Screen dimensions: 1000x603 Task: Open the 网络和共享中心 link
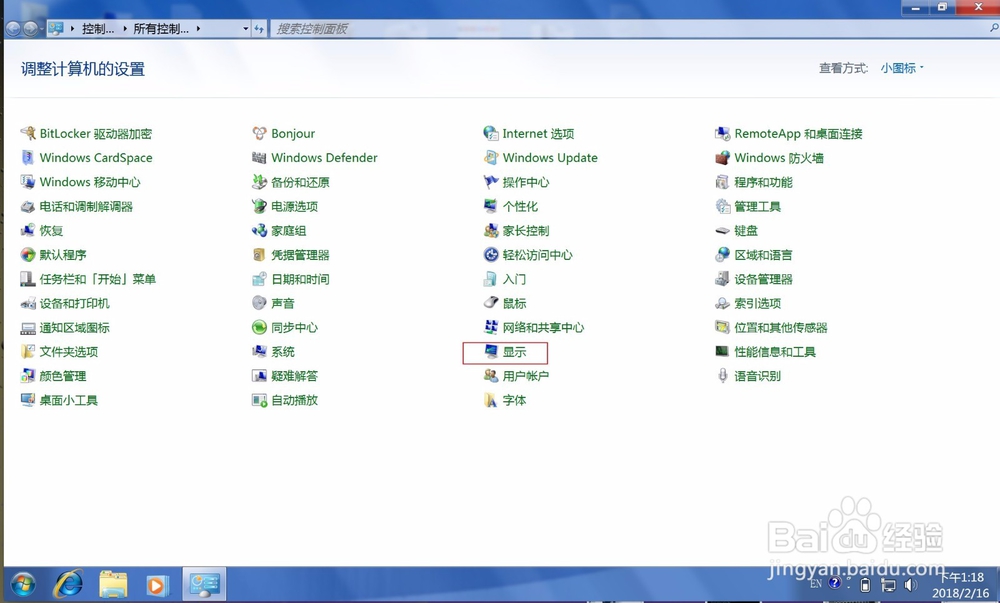click(543, 328)
